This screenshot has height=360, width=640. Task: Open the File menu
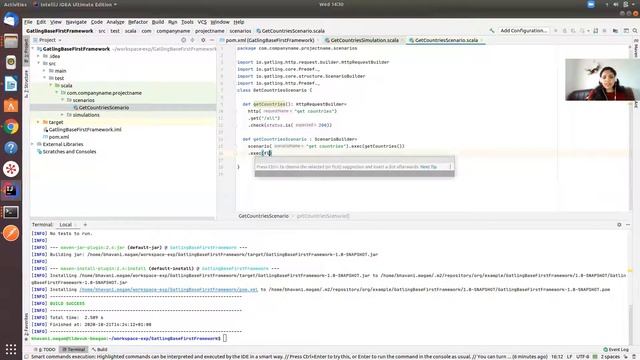28,22
